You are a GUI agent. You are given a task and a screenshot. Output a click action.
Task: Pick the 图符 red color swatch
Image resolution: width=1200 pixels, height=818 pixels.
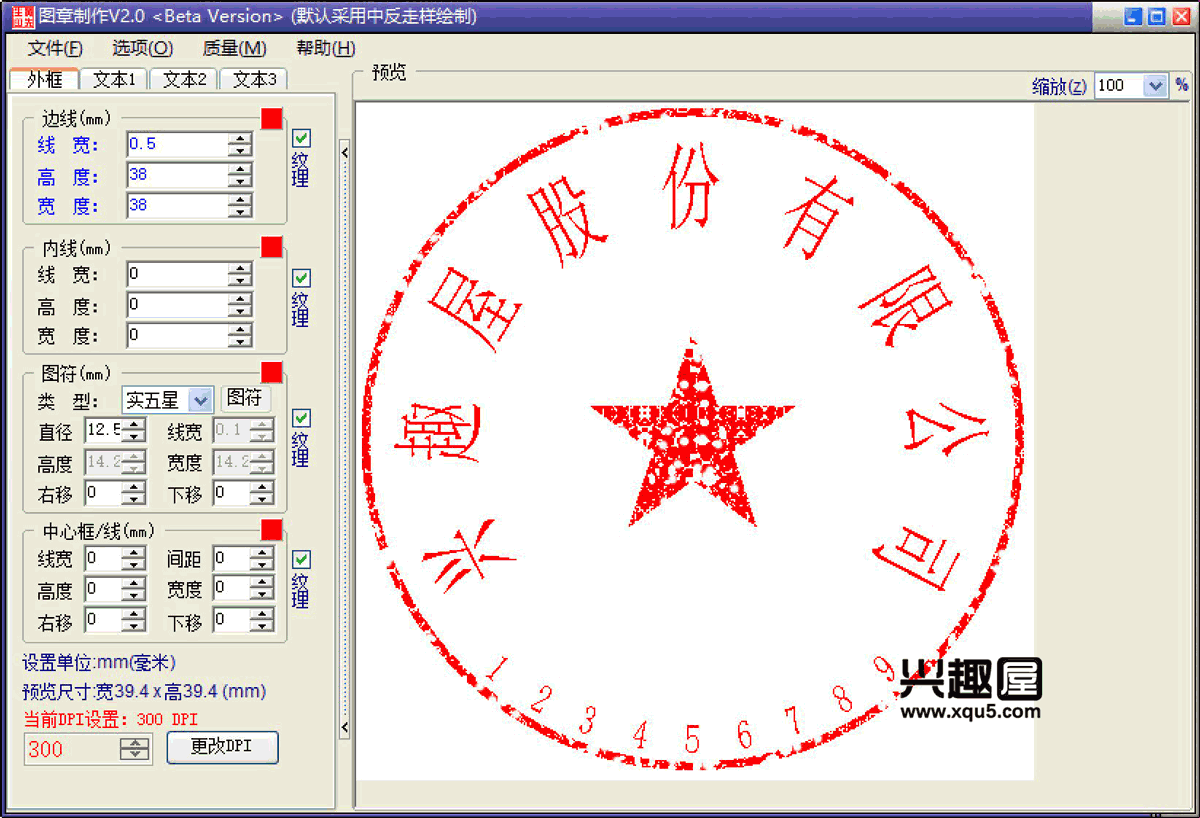[x=272, y=372]
